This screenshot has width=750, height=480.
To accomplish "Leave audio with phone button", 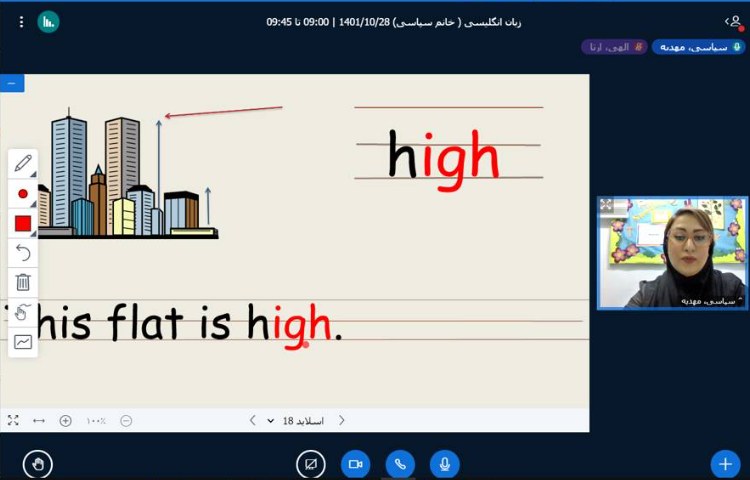I will point(400,464).
